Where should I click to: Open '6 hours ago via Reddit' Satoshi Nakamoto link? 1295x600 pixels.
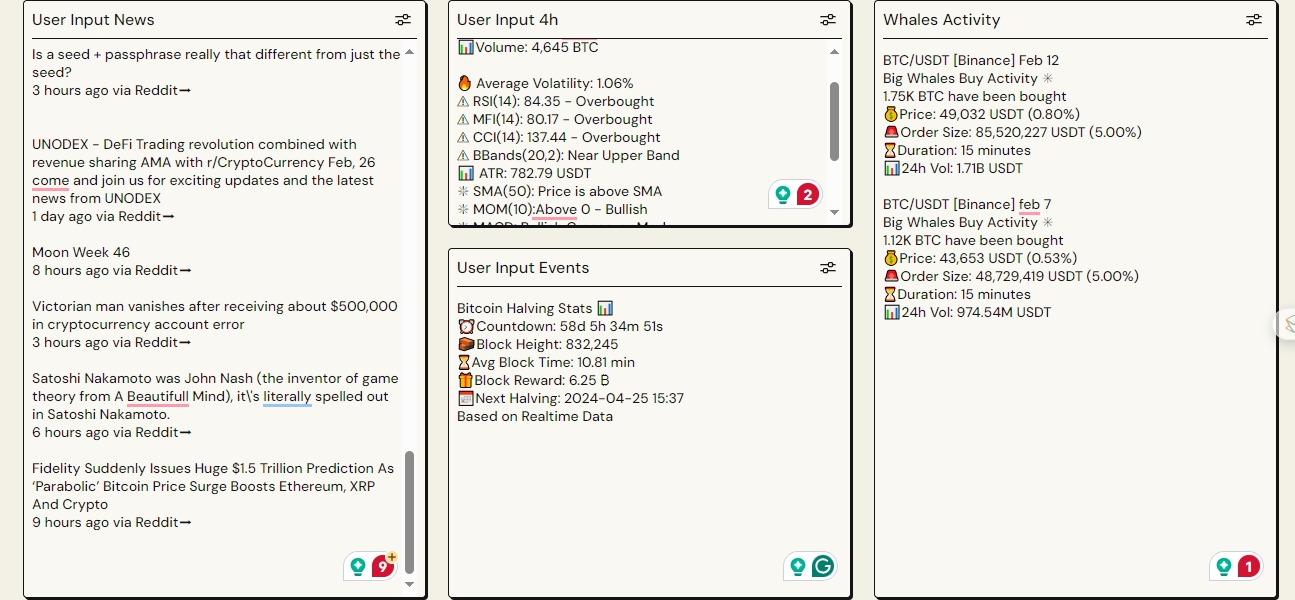(x=111, y=432)
